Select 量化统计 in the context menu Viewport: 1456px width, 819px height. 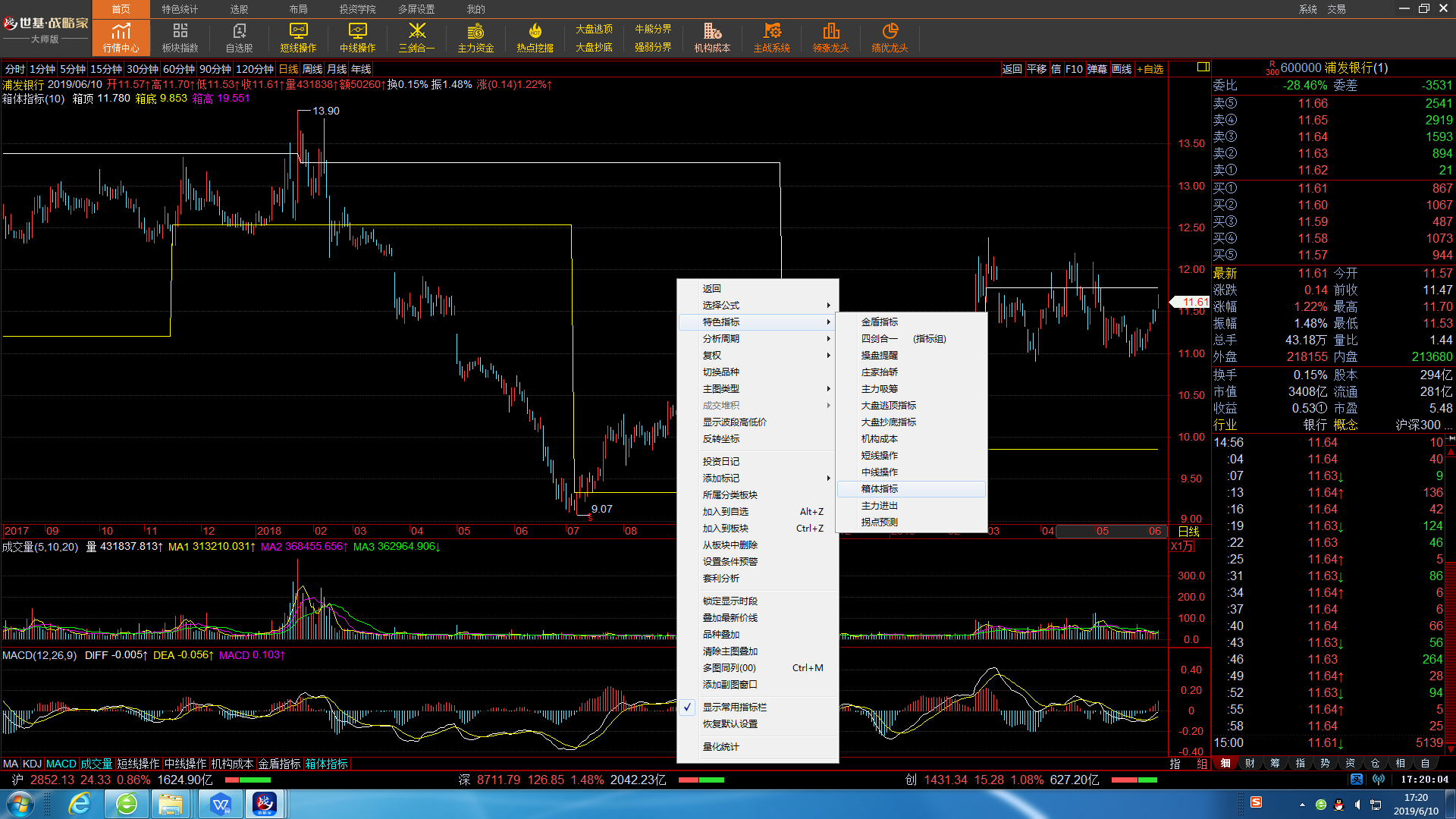(758, 746)
